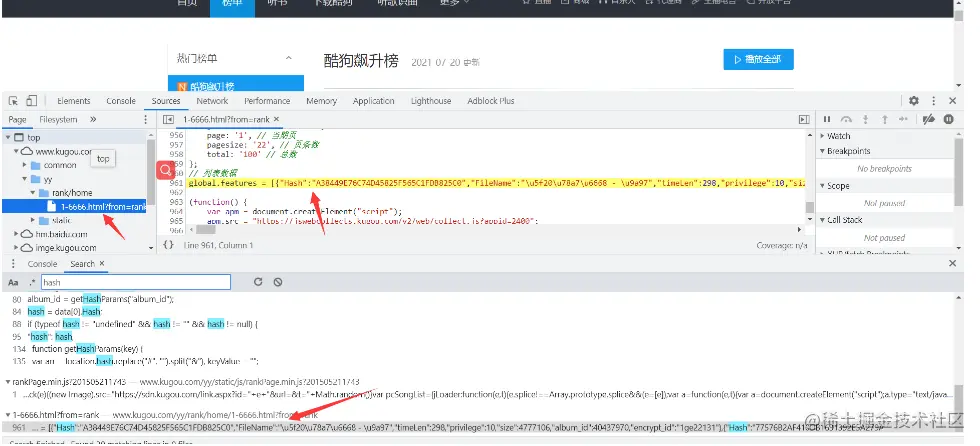Activate the inspect element picker icon
This screenshot has width=980, height=446.
(x=13, y=101)
